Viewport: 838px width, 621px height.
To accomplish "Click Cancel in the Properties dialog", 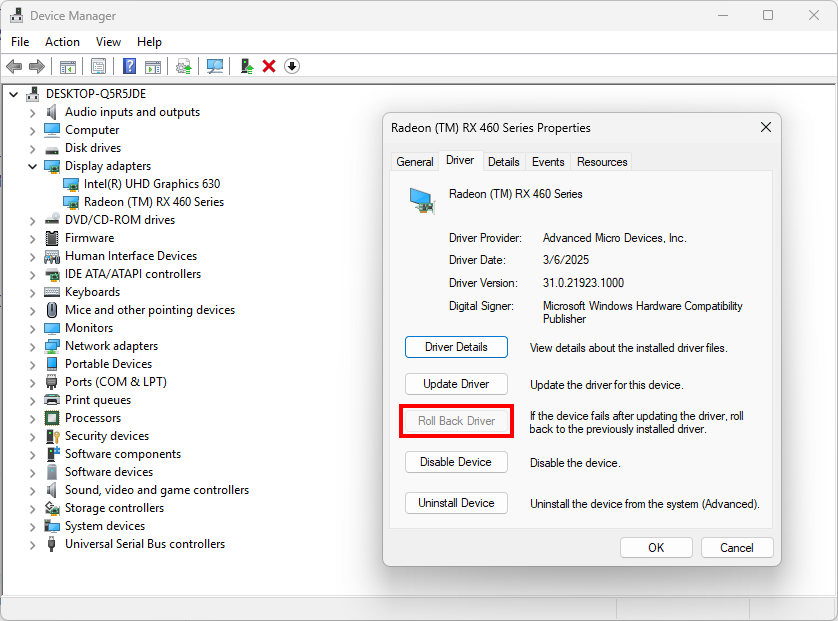I will (x=736, y=547).
